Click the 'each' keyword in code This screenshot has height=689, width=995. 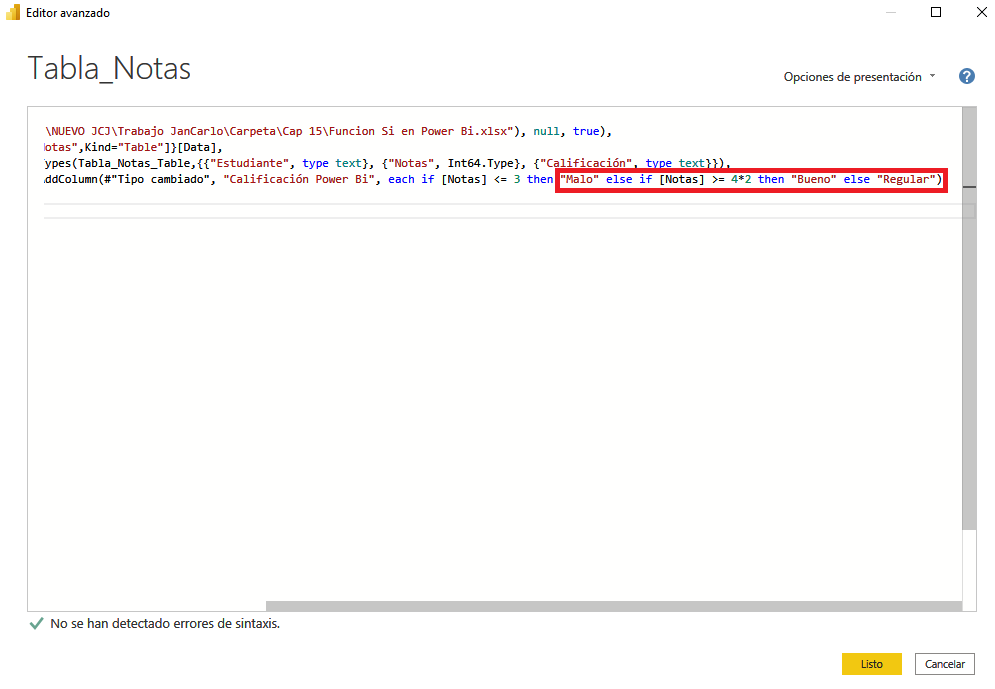[401, 180]
